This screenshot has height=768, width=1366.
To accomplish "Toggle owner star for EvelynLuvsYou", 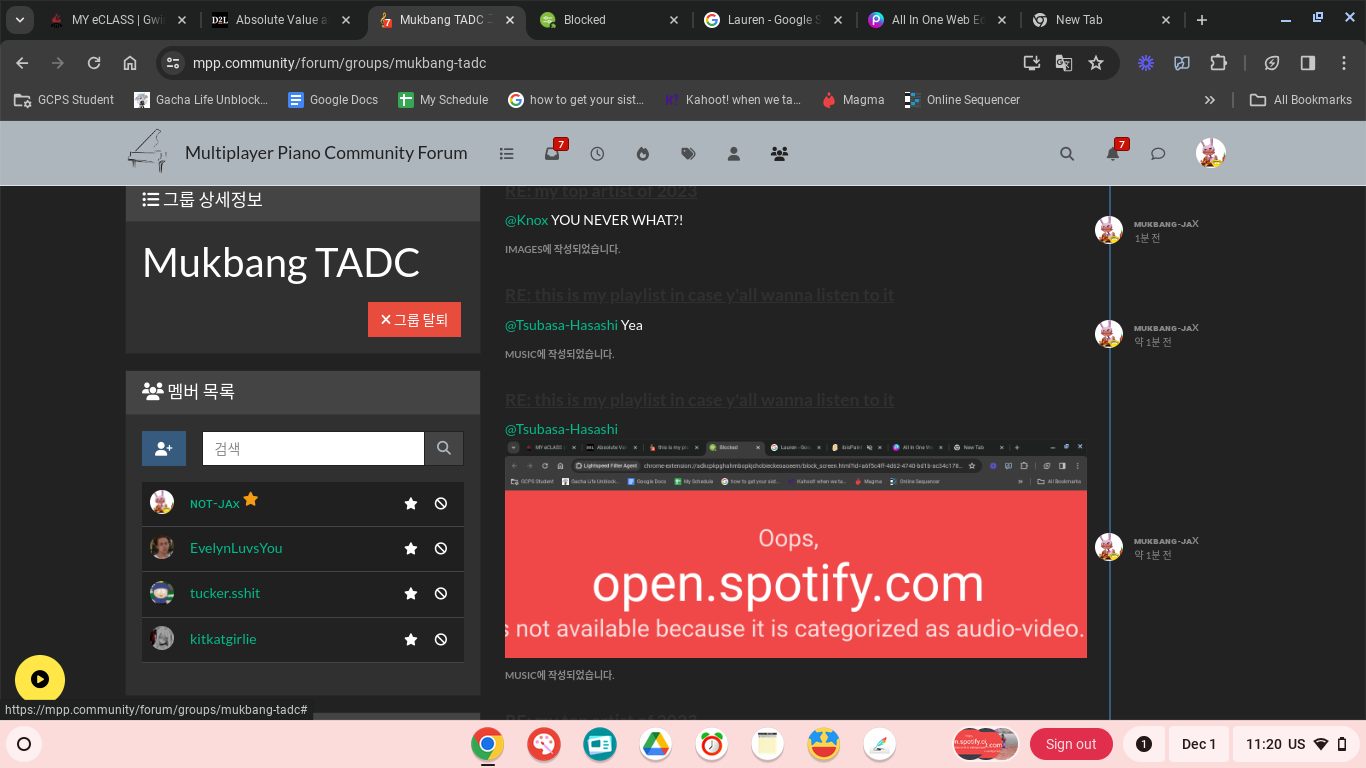I will [x=411, y=549].
